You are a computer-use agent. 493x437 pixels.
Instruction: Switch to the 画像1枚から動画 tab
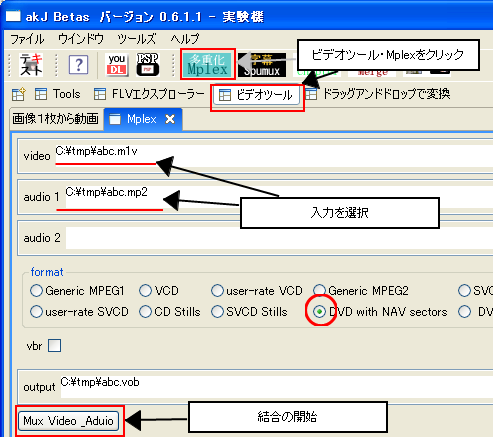56,119
